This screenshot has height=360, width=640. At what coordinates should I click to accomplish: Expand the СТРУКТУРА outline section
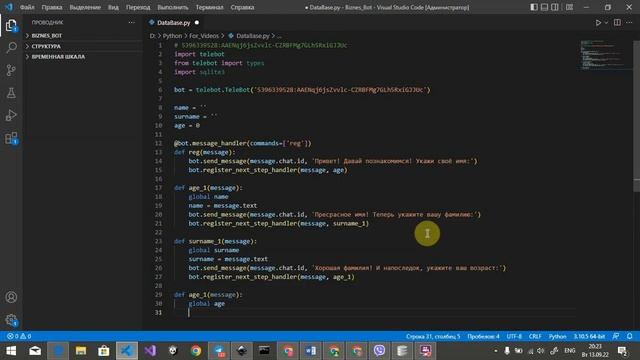[83, 46]
